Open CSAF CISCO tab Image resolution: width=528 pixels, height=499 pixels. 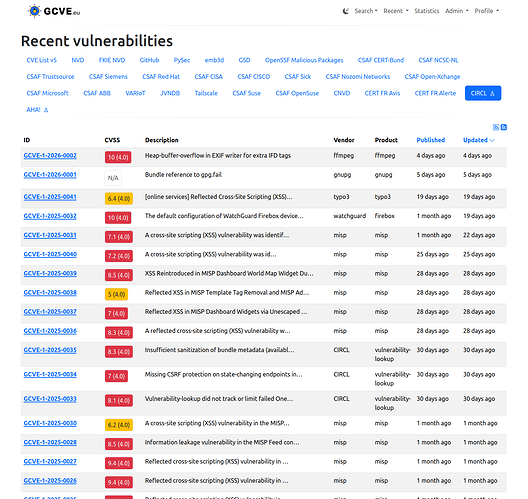(x=254, y=77)
